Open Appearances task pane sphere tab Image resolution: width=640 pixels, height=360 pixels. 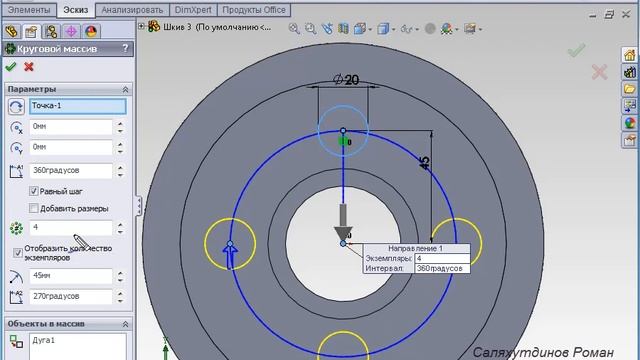(630, 123)
